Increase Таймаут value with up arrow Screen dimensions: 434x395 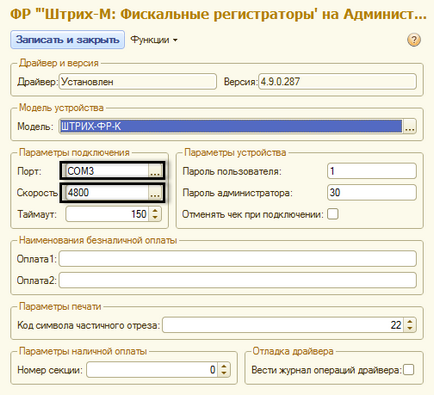click(x=155, y=210)
